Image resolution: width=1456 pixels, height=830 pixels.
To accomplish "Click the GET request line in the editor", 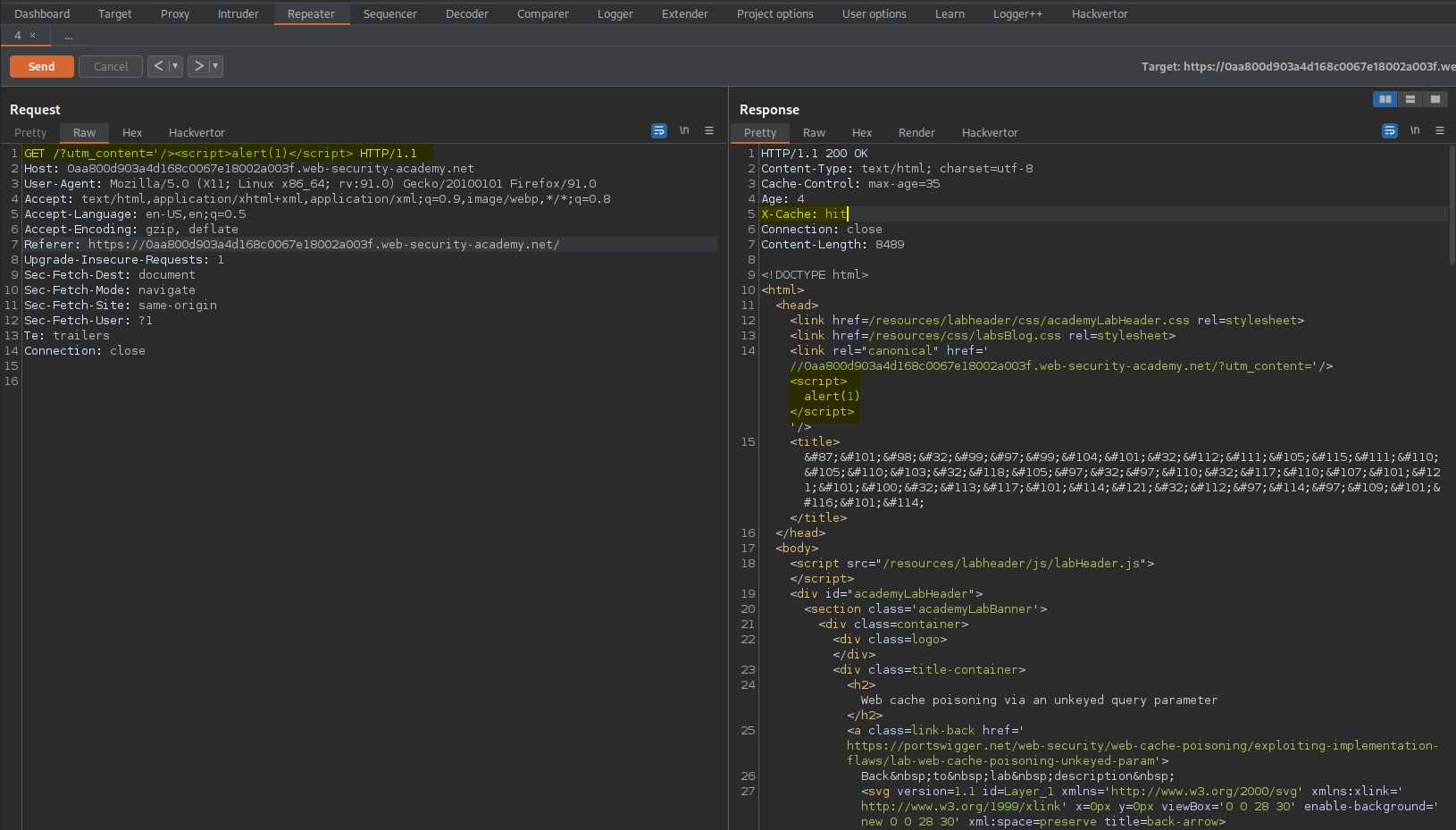I will coord(221,154).
